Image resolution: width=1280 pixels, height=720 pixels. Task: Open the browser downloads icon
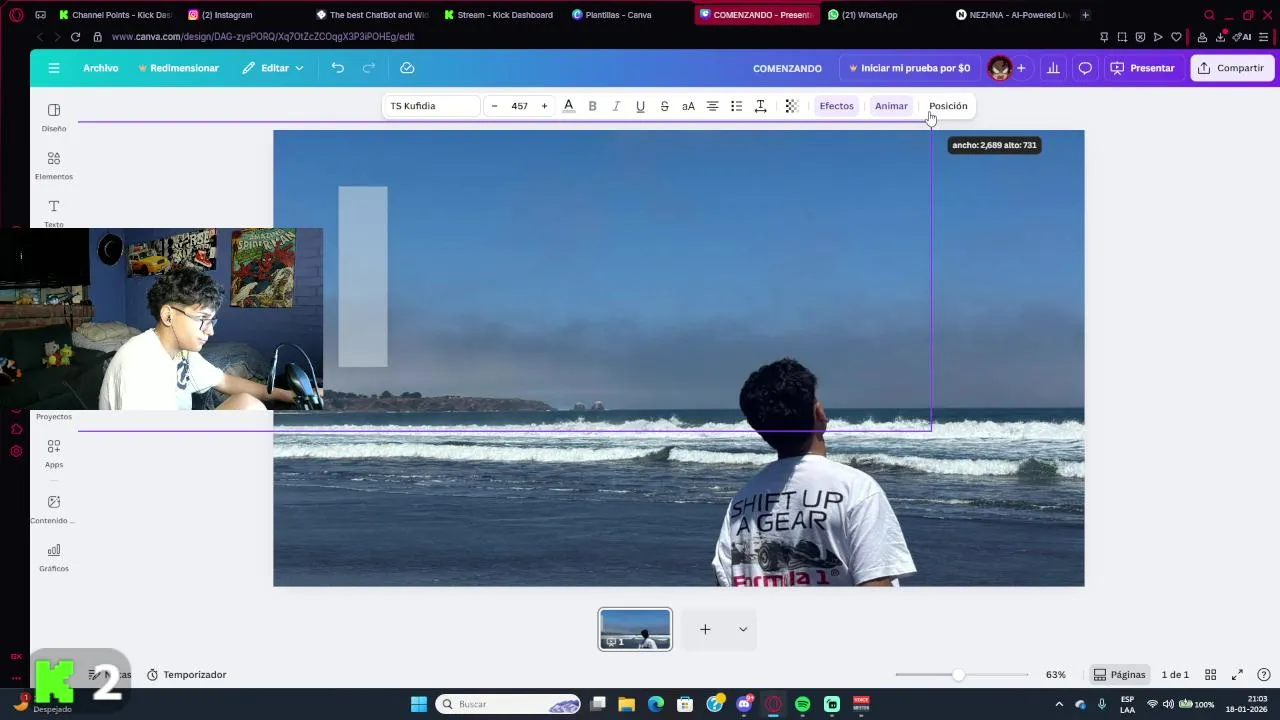(1219, 37)
